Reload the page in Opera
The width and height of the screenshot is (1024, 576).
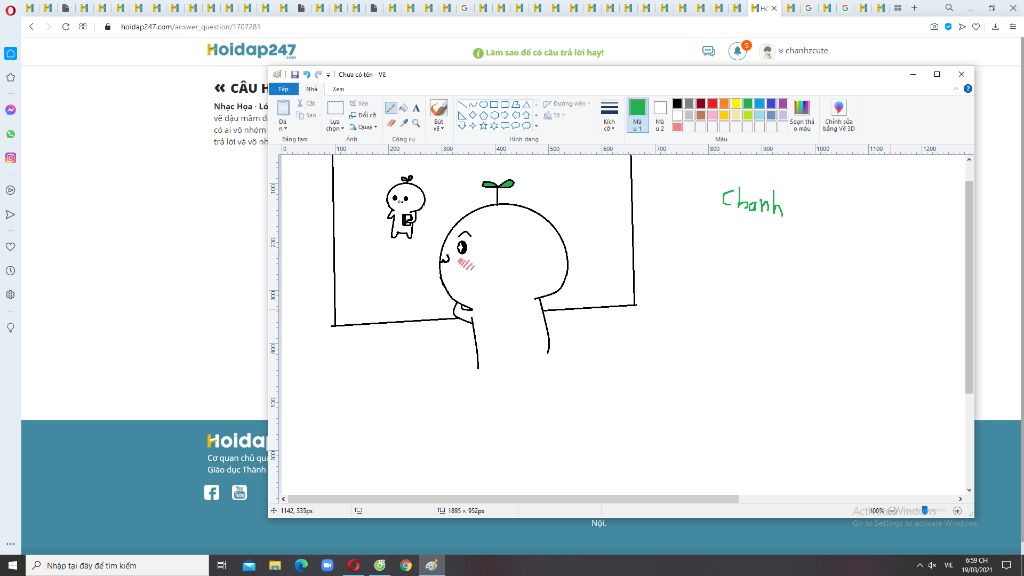coord(65,27)
